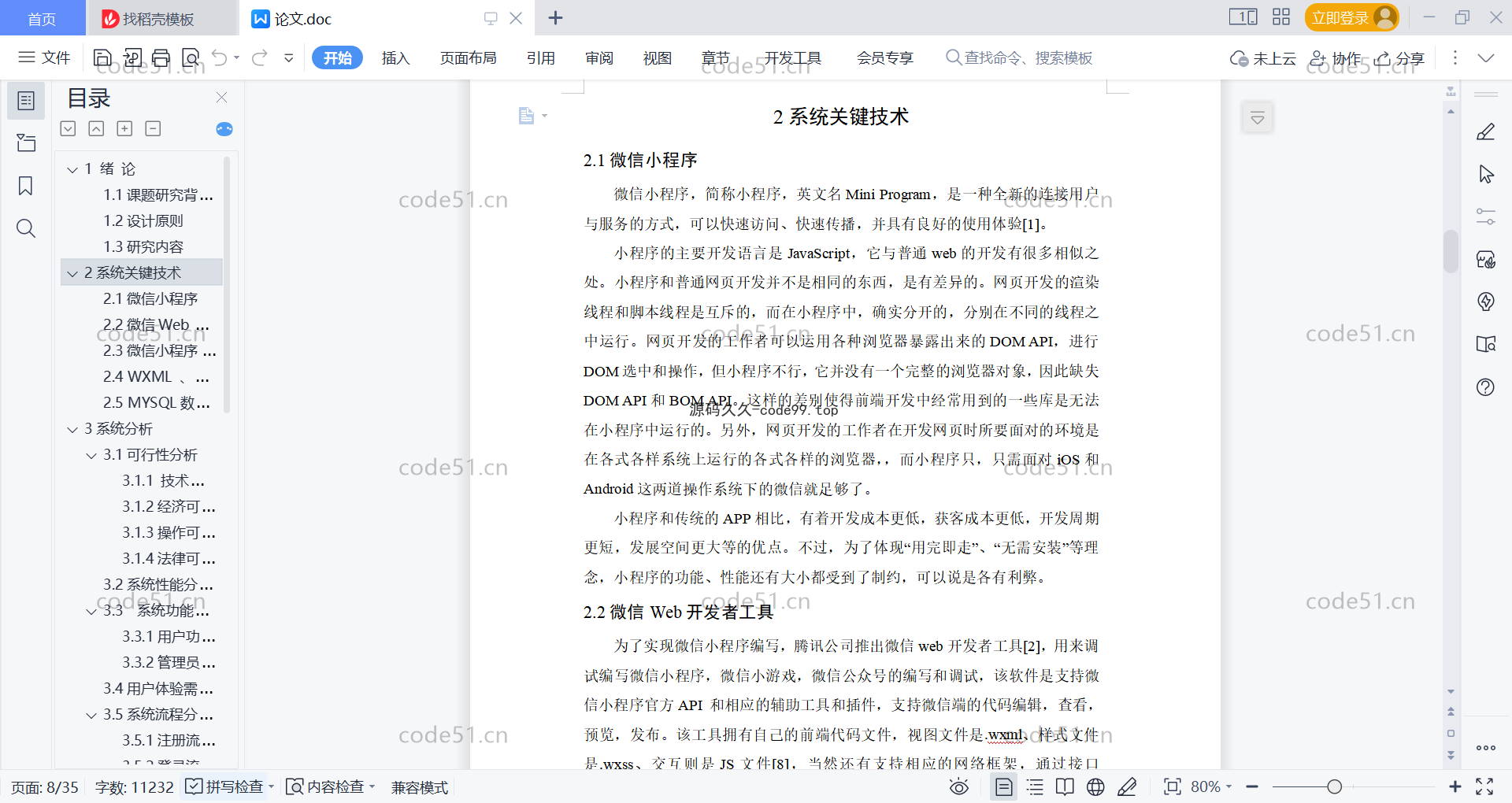Jump to 2.5 MYSQL 数 in outline
The height and width of the screenshot is (803, 1512).
coord(157,403)
